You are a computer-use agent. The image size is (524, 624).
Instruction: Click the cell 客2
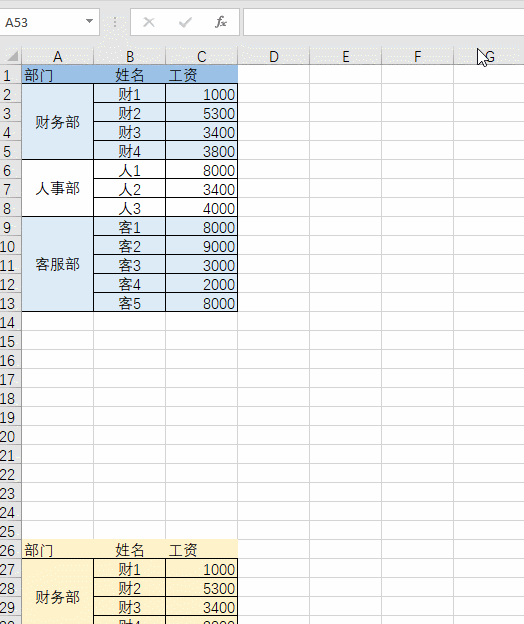(130, 246)
